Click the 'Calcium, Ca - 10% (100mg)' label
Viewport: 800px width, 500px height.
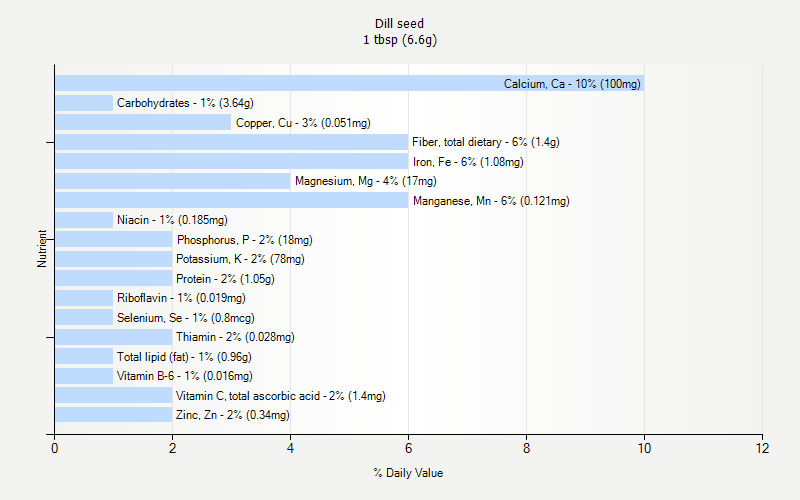[572, 84]
